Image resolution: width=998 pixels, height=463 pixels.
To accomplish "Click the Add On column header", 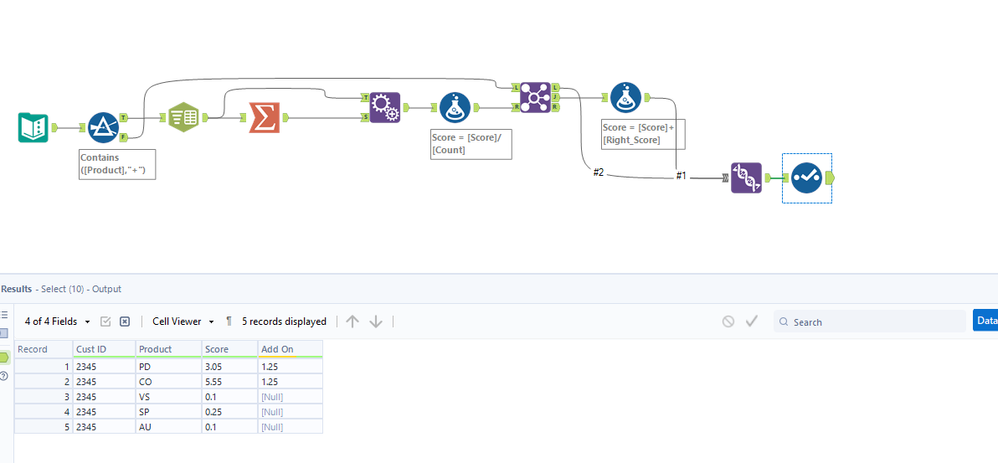I will click(x=290, y=349).
